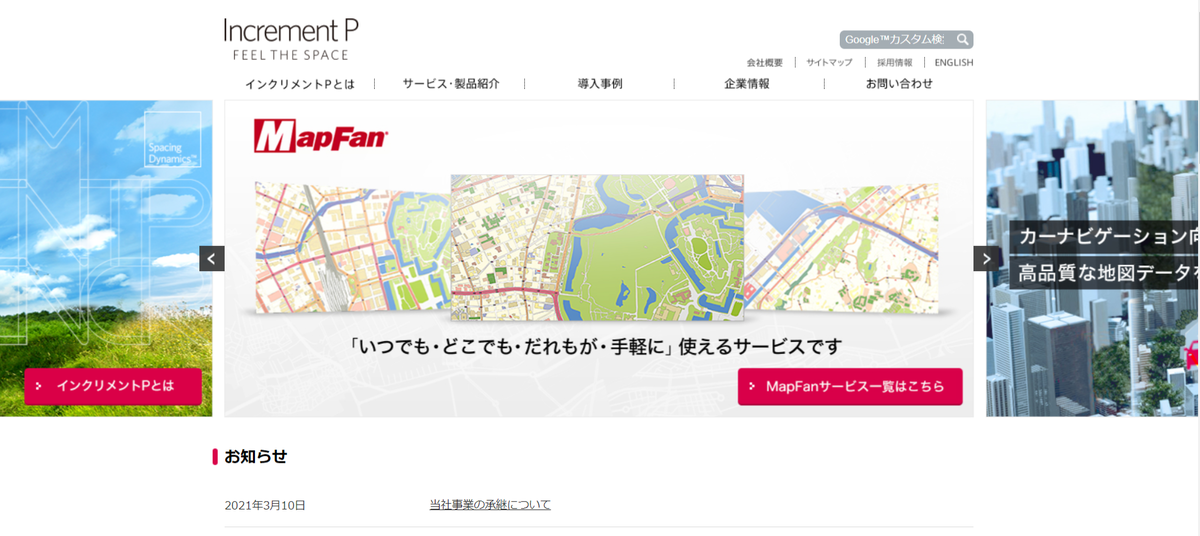The height and width of the screenshot is (536, 1200).
Task: Switch to the ENGLISH site
Action: [x=954, y=62]
